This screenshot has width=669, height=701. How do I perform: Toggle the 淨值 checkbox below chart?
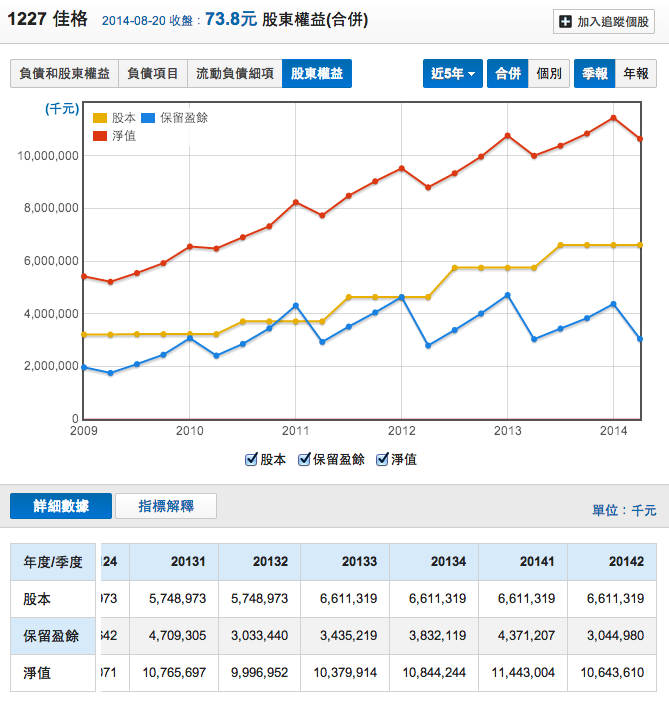(x=382, y=459)
